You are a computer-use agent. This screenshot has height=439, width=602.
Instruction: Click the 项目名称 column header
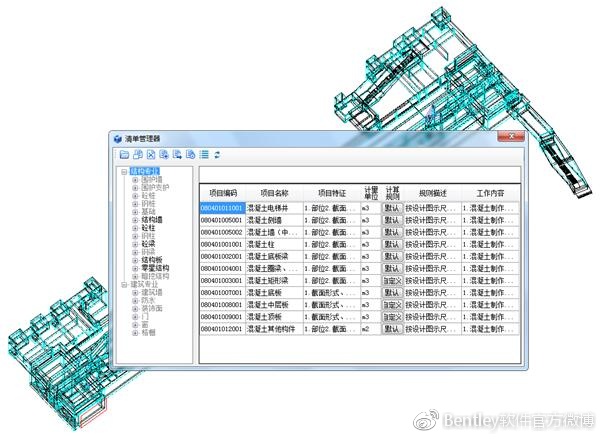pyautogui.click(x=274, y=192)
